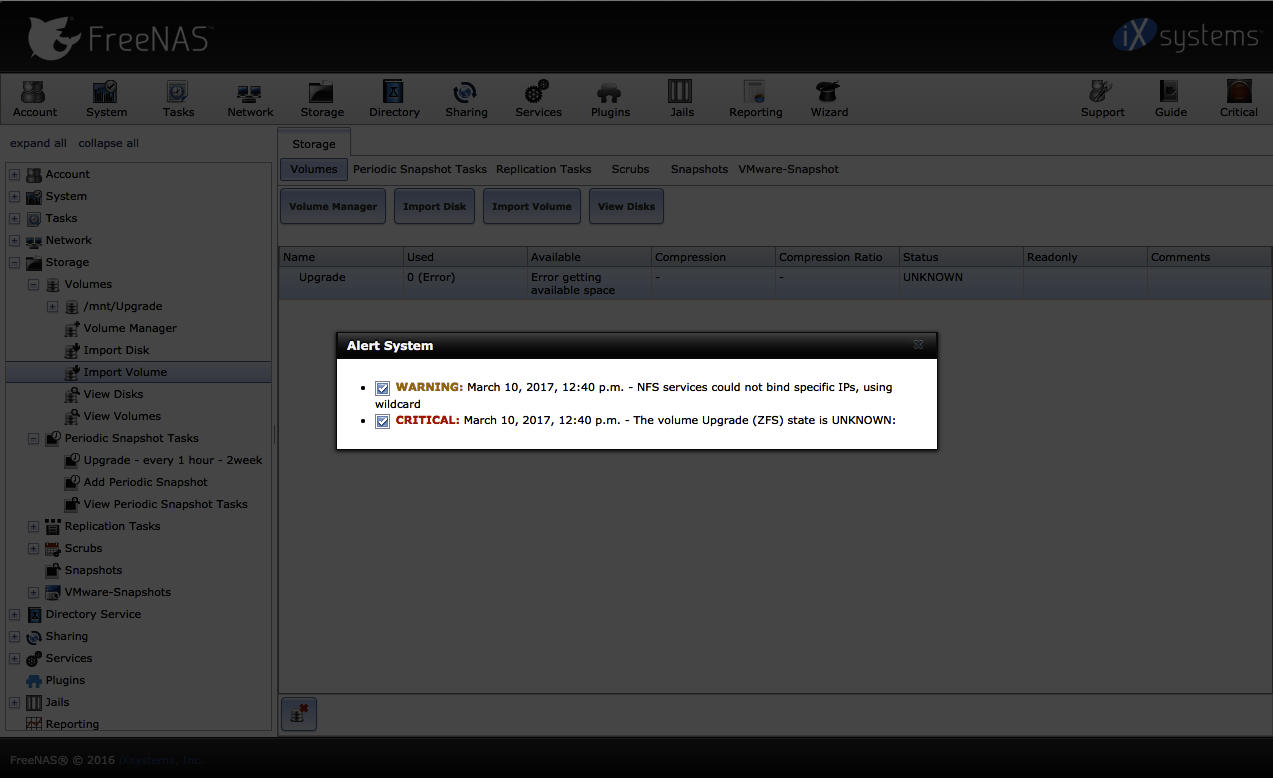Select Import Disk in the sidebar tree
The image size is (1273, 778).
116,350
